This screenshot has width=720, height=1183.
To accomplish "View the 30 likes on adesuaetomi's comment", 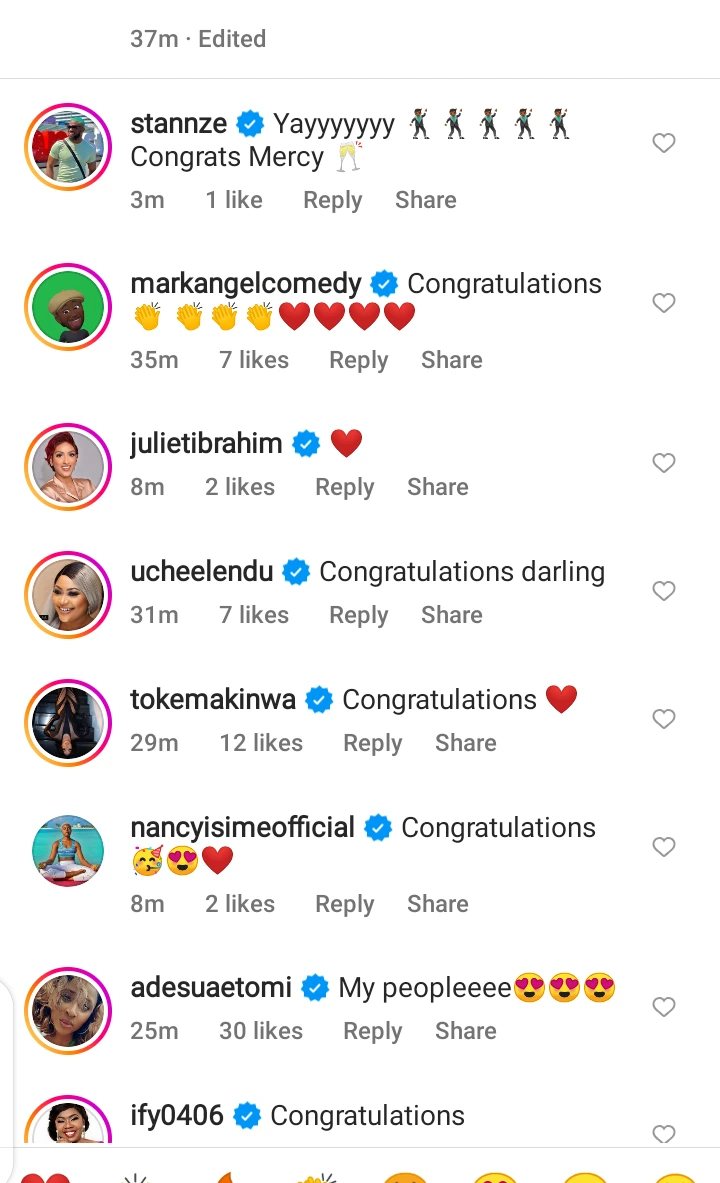I will (x=260, y=1031).
